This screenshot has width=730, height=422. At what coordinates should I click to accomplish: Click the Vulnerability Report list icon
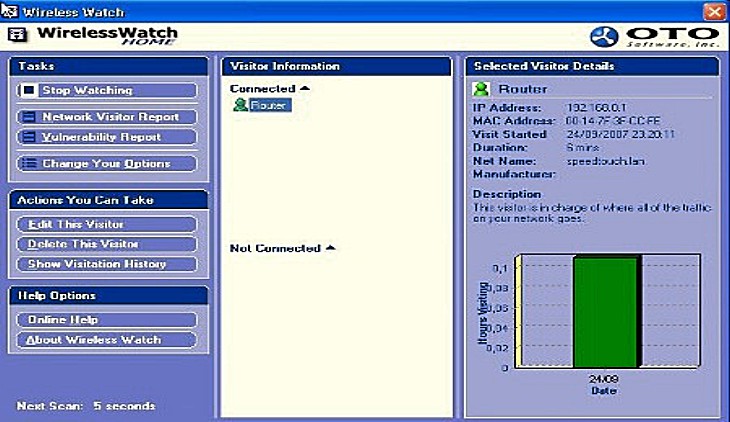29,137
